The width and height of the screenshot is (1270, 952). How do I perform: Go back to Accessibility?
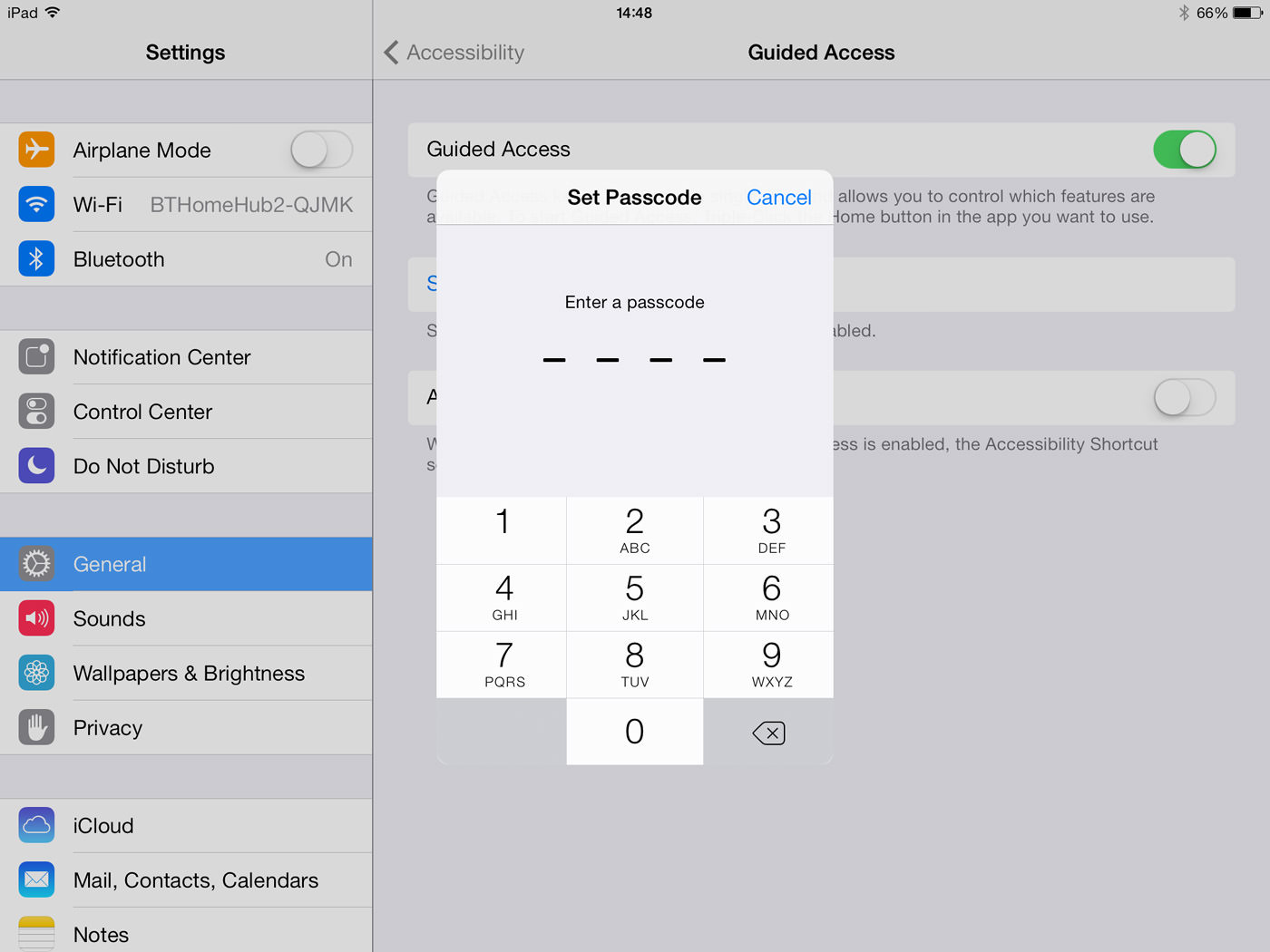454,53
